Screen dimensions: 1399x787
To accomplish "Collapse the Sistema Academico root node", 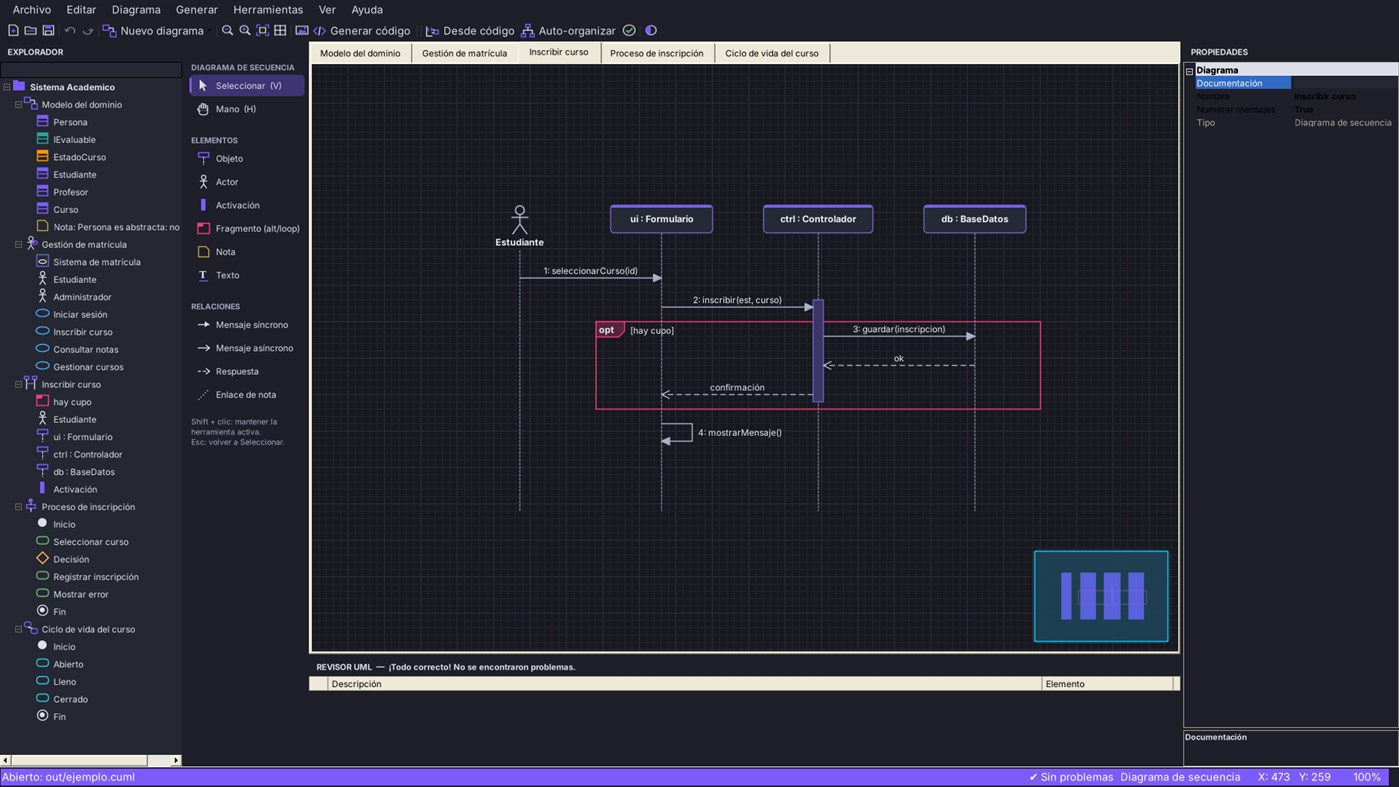I will [x=6, y=87].
